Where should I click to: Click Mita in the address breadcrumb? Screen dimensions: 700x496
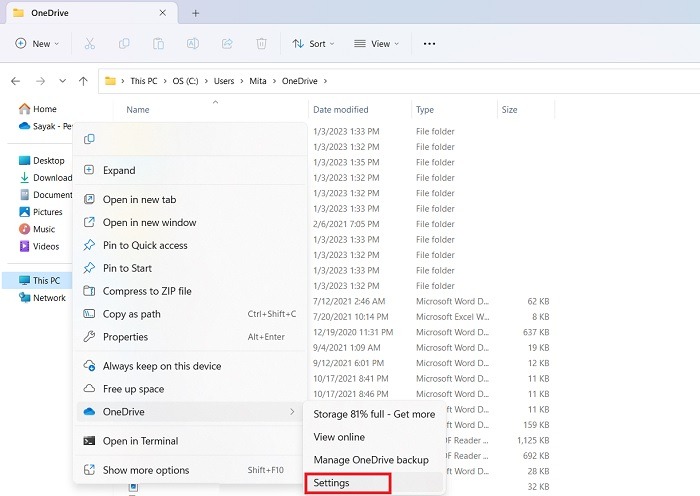click(x=258, y=81)
